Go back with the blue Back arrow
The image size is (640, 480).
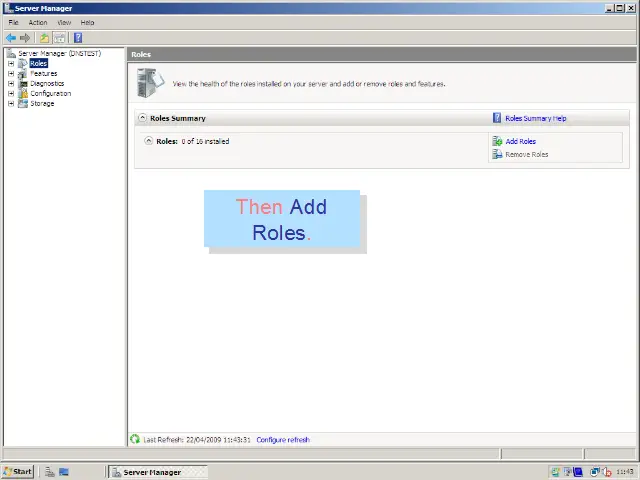11,38
